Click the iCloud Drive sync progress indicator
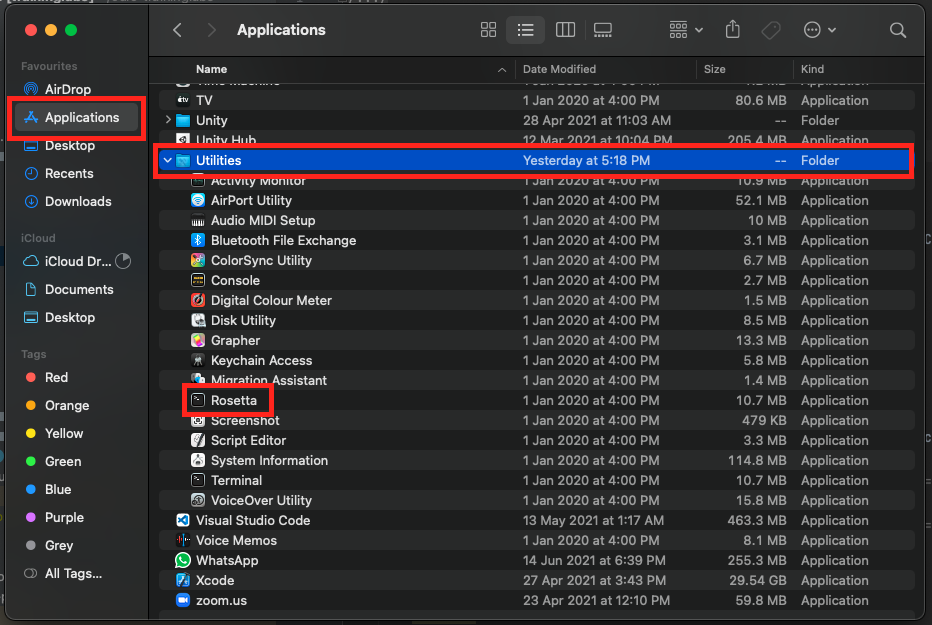The width and height of the screenshot is (932, 625). 123,261
